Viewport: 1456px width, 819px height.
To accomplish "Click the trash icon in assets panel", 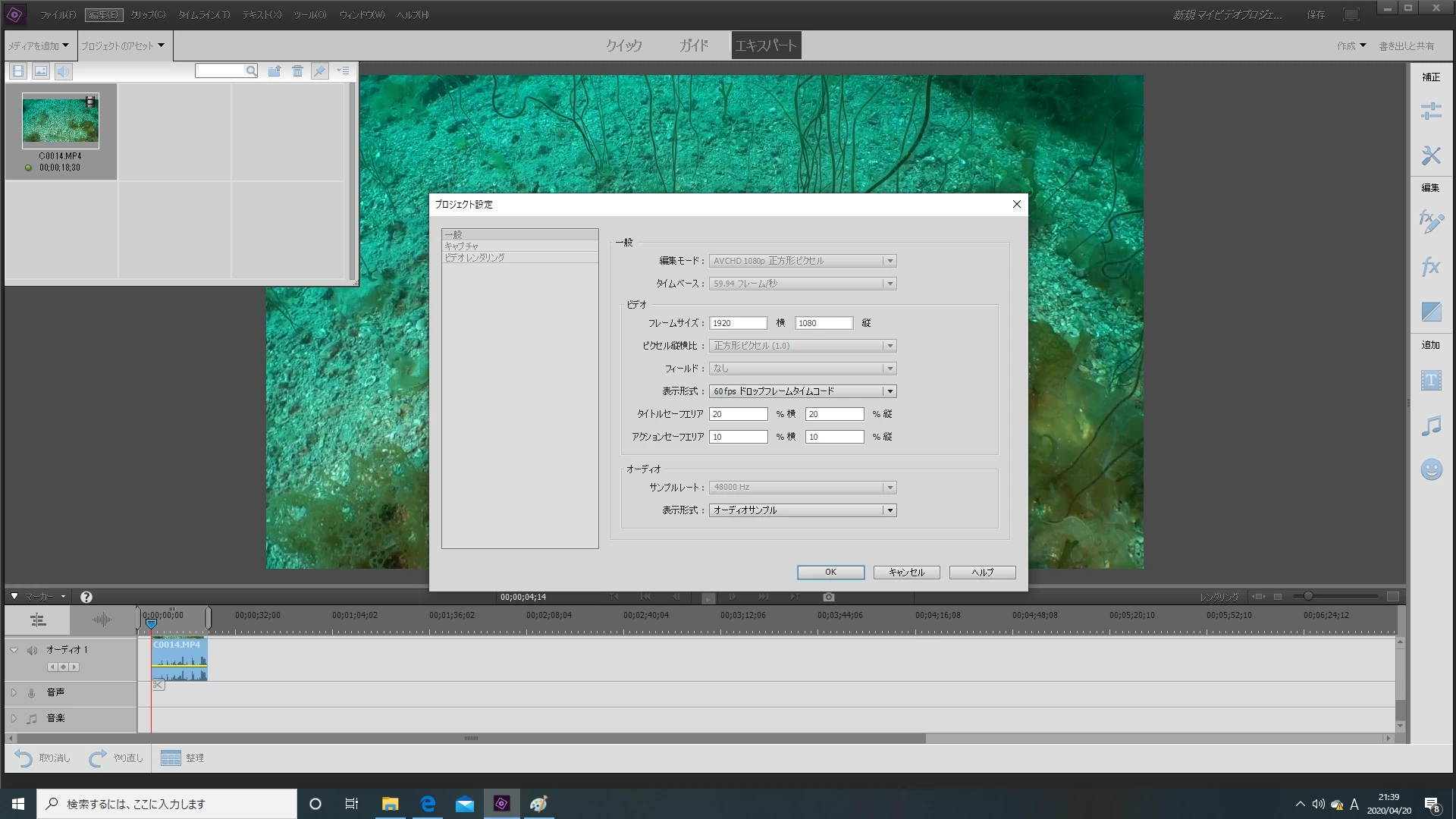I will point(297,71).
